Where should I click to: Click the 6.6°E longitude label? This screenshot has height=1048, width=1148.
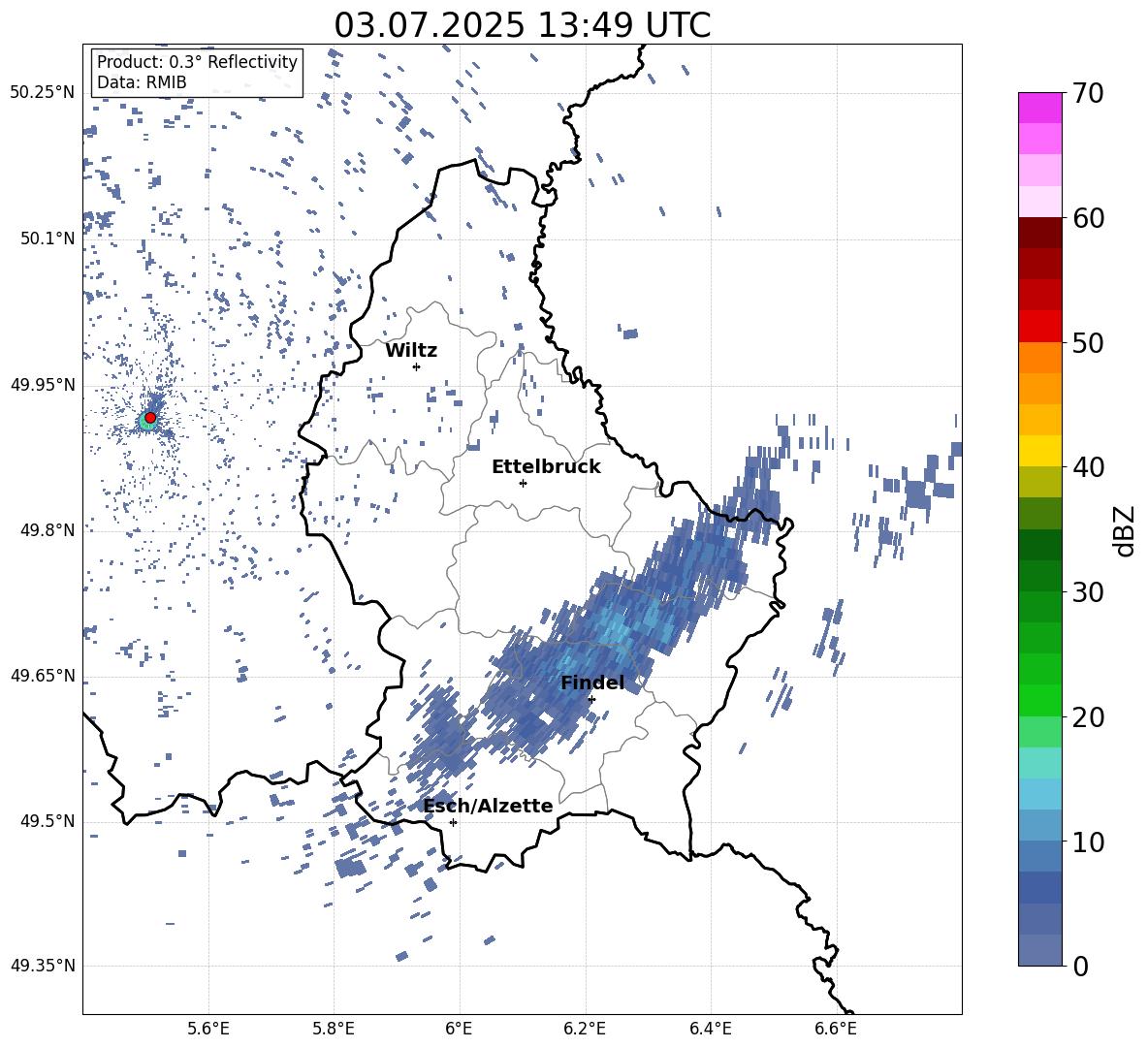[x=836, y=1029]
